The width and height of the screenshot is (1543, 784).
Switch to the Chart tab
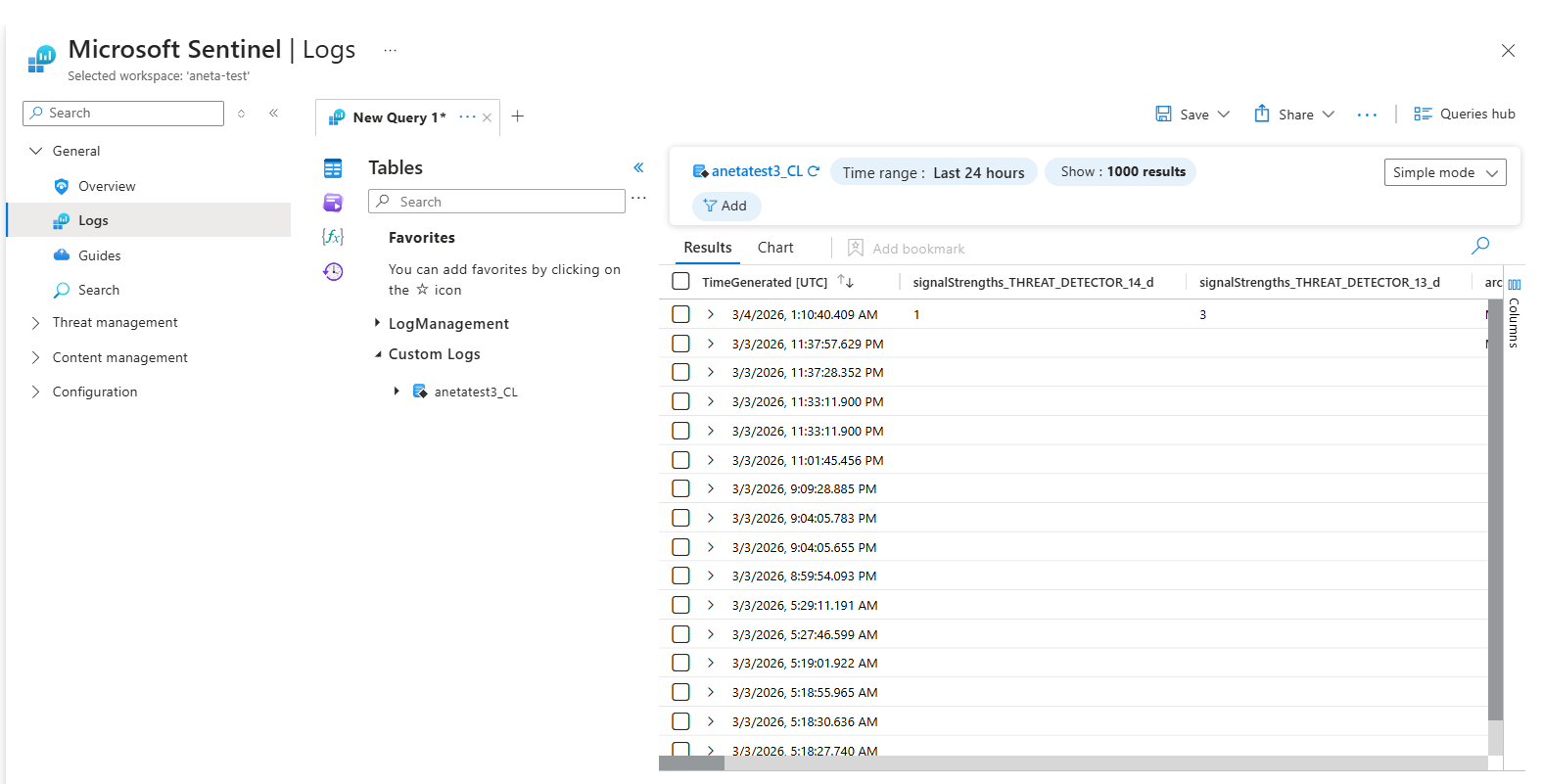point(775,248)
